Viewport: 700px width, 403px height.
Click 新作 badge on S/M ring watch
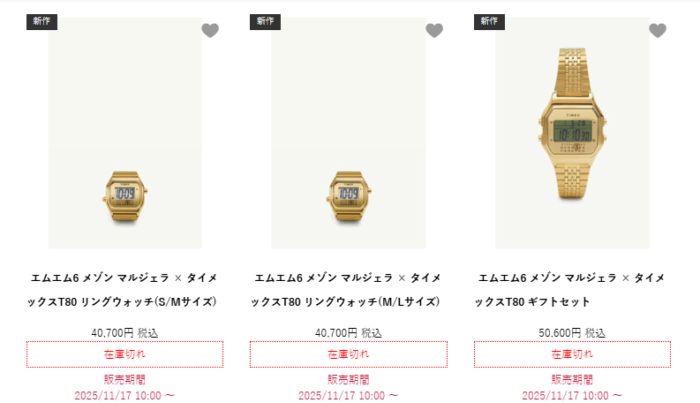tap(42, 21)
